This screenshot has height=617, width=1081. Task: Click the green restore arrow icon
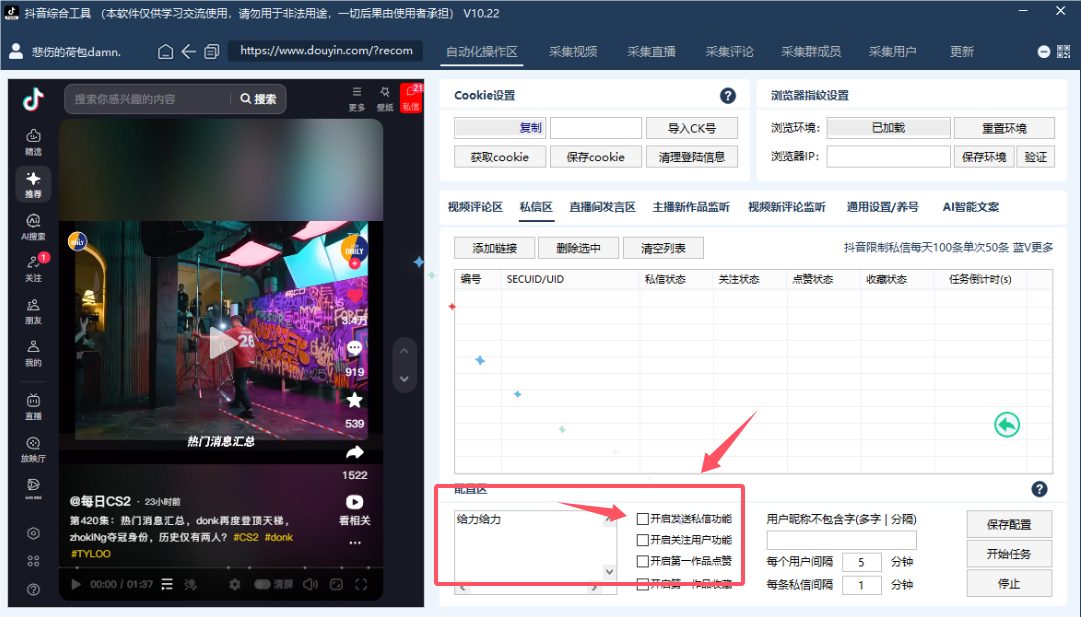1007,424
